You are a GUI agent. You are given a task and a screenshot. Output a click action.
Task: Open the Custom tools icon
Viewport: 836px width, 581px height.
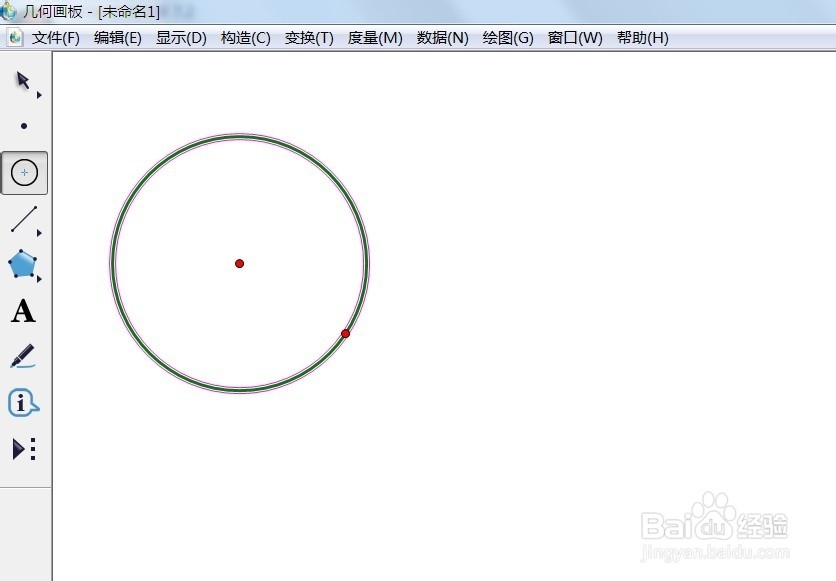(x=24, y=449)
